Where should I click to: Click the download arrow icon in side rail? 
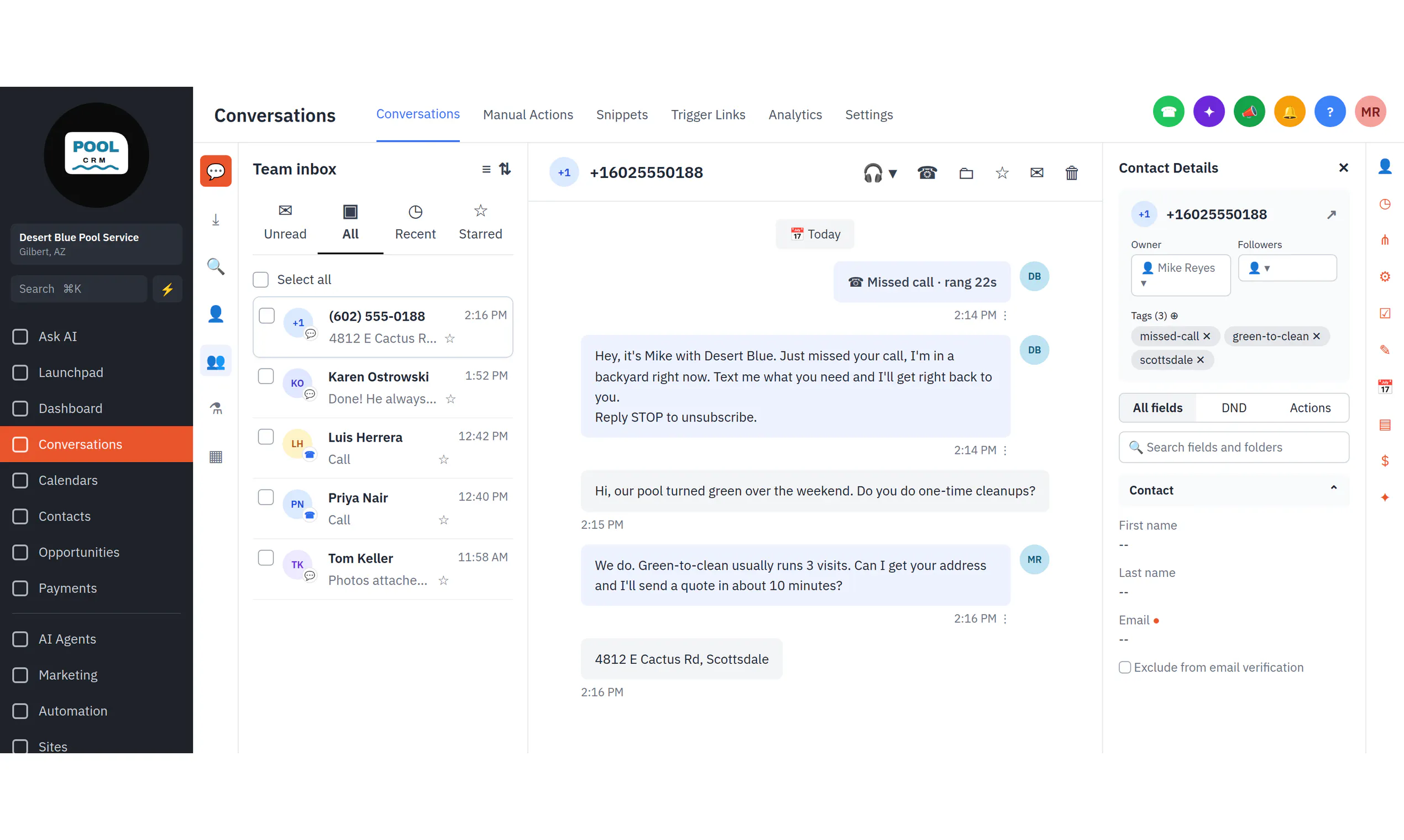tap(216, 219)
